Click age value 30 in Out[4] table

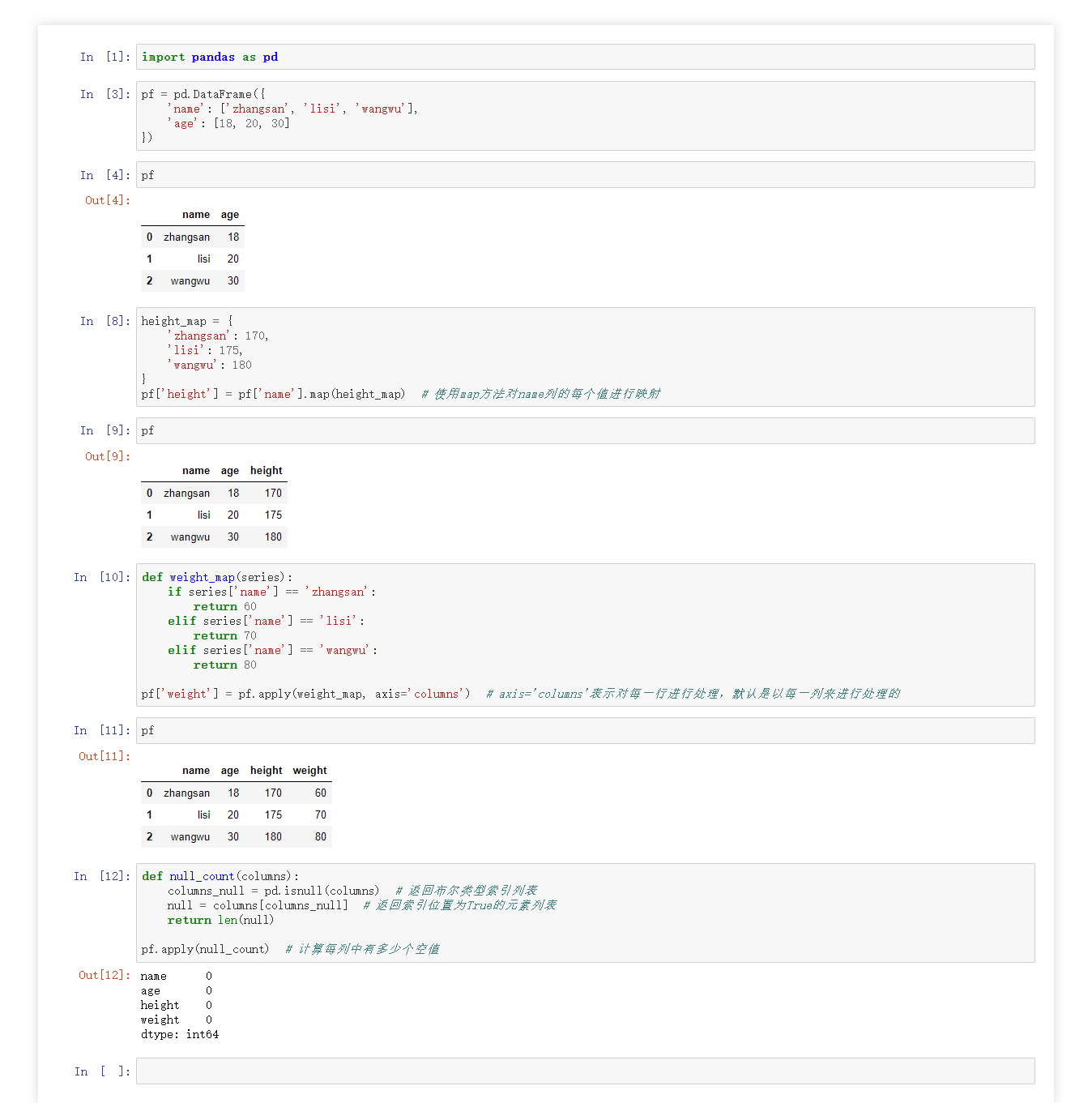pyautogui.click(x=233, y=280)
